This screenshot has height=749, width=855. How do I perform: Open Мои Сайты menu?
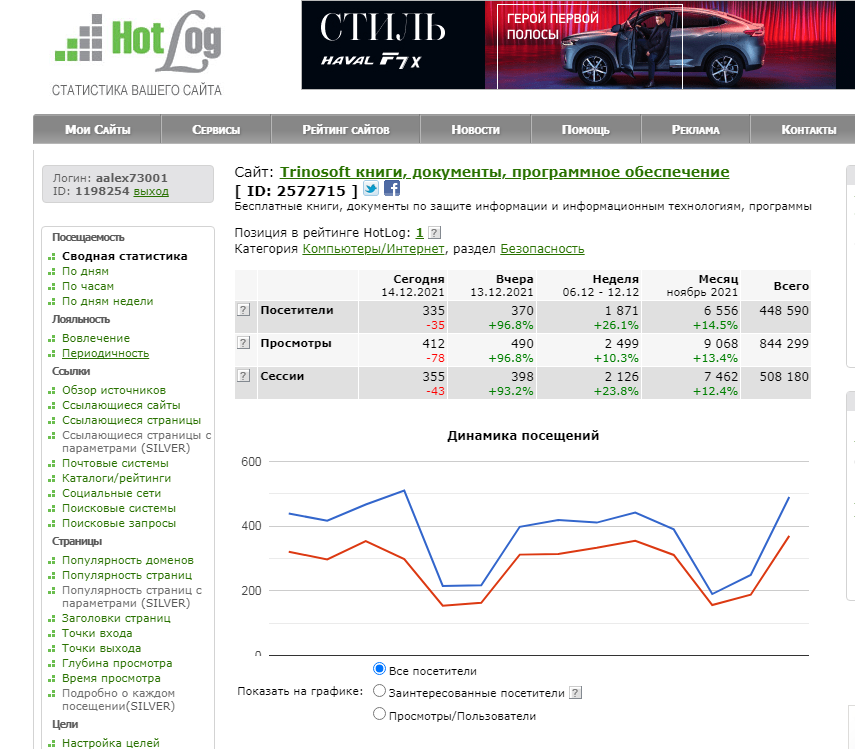pos(97,129)
